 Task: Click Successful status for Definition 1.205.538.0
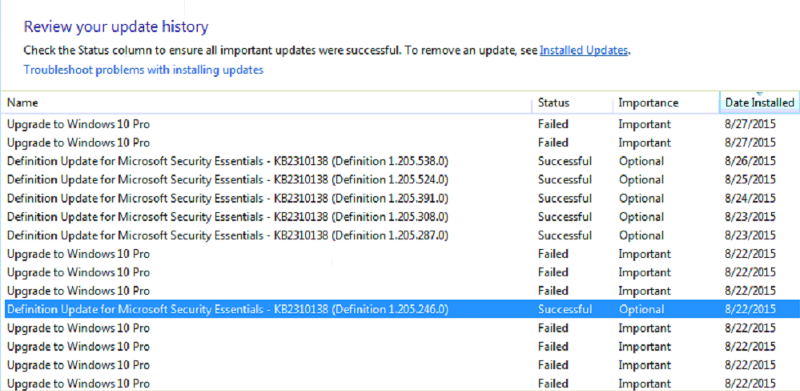[x=565, y=161]
